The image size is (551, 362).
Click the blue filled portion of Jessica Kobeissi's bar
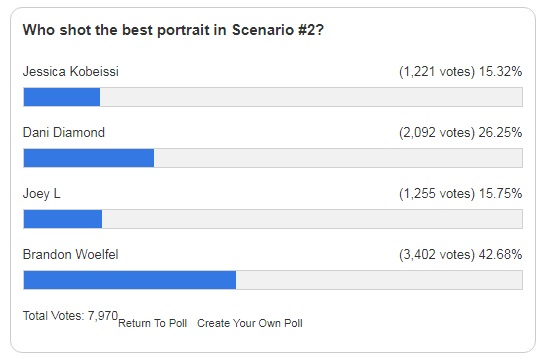[x=62, y=97]
